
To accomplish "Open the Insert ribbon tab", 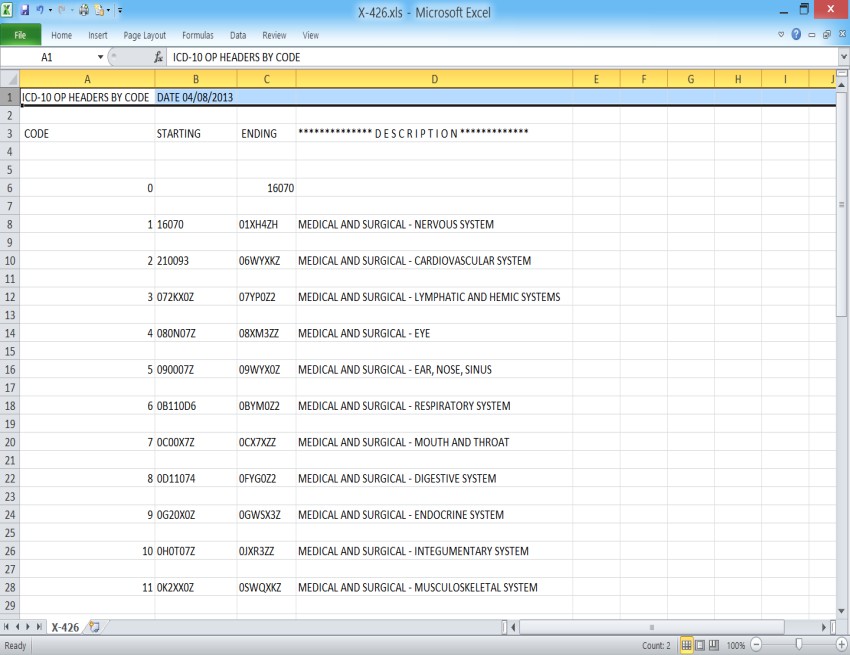I will (x=98, y=35).
